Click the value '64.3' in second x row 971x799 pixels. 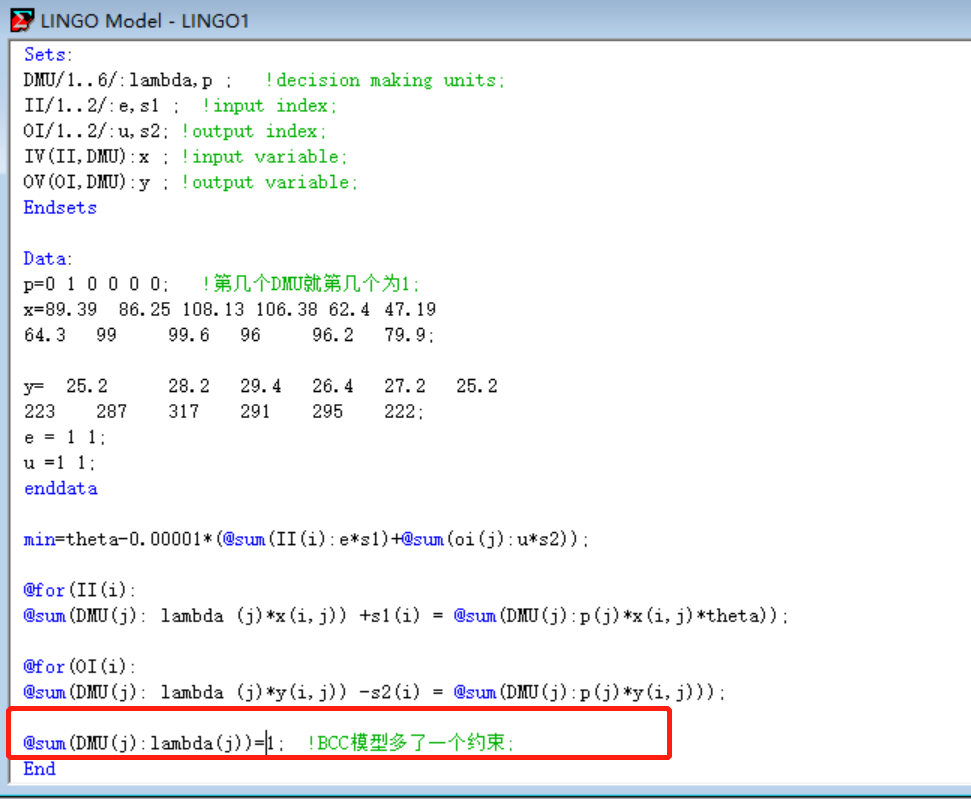45,335
